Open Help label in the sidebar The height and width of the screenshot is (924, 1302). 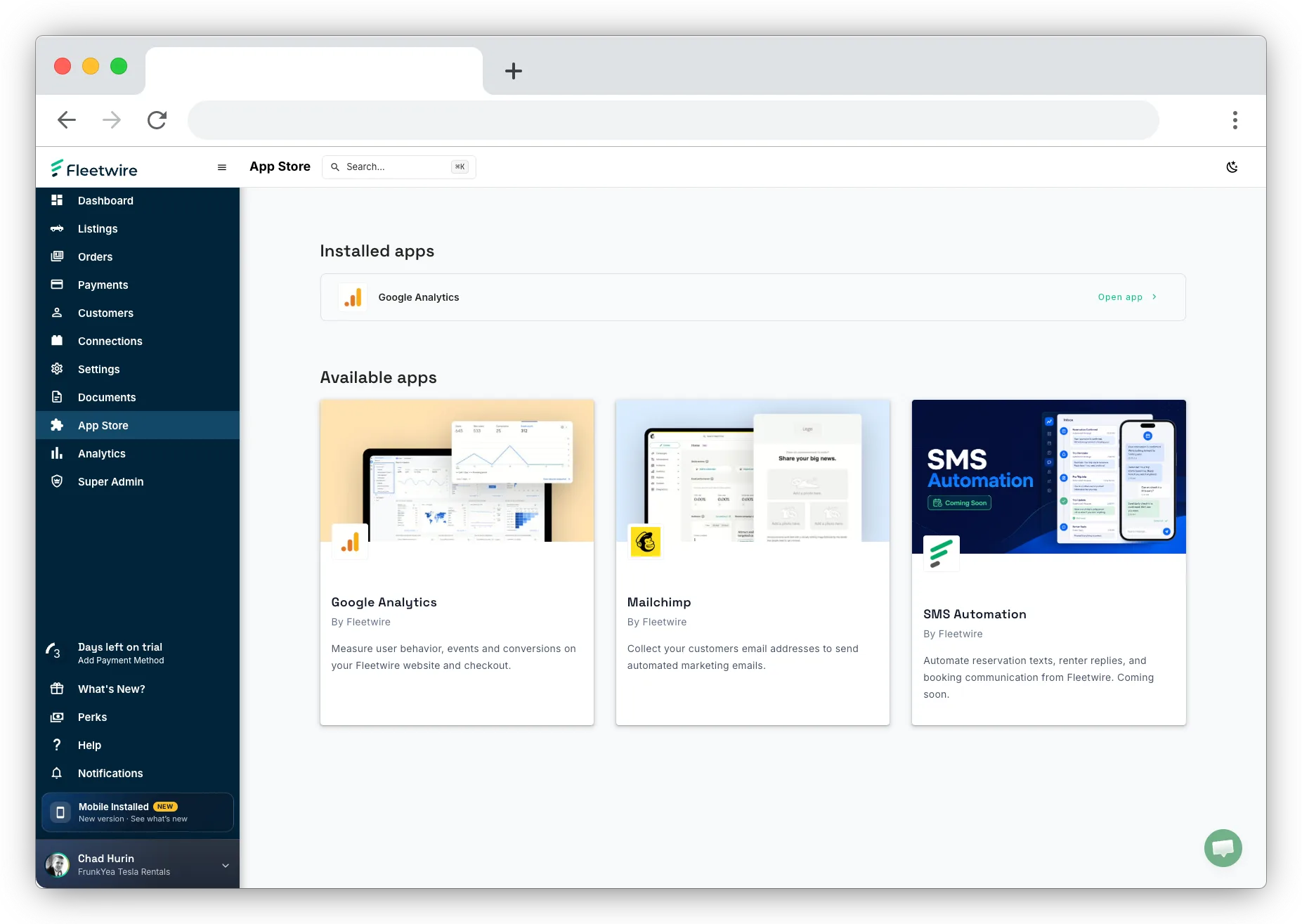pos(90,745)
